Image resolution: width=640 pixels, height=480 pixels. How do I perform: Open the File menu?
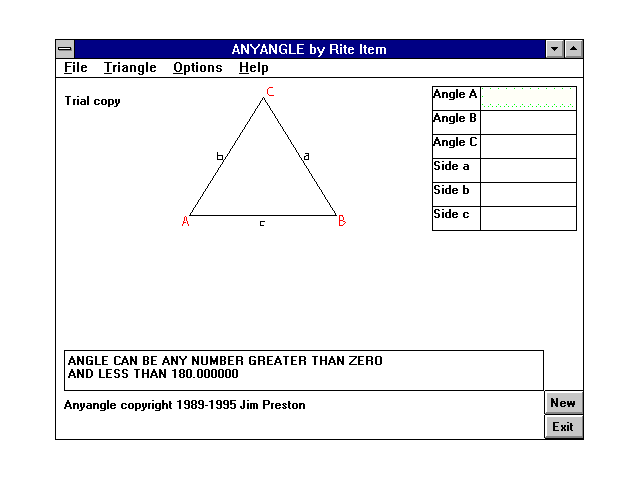pyautogui.click(x=75, y=68)
